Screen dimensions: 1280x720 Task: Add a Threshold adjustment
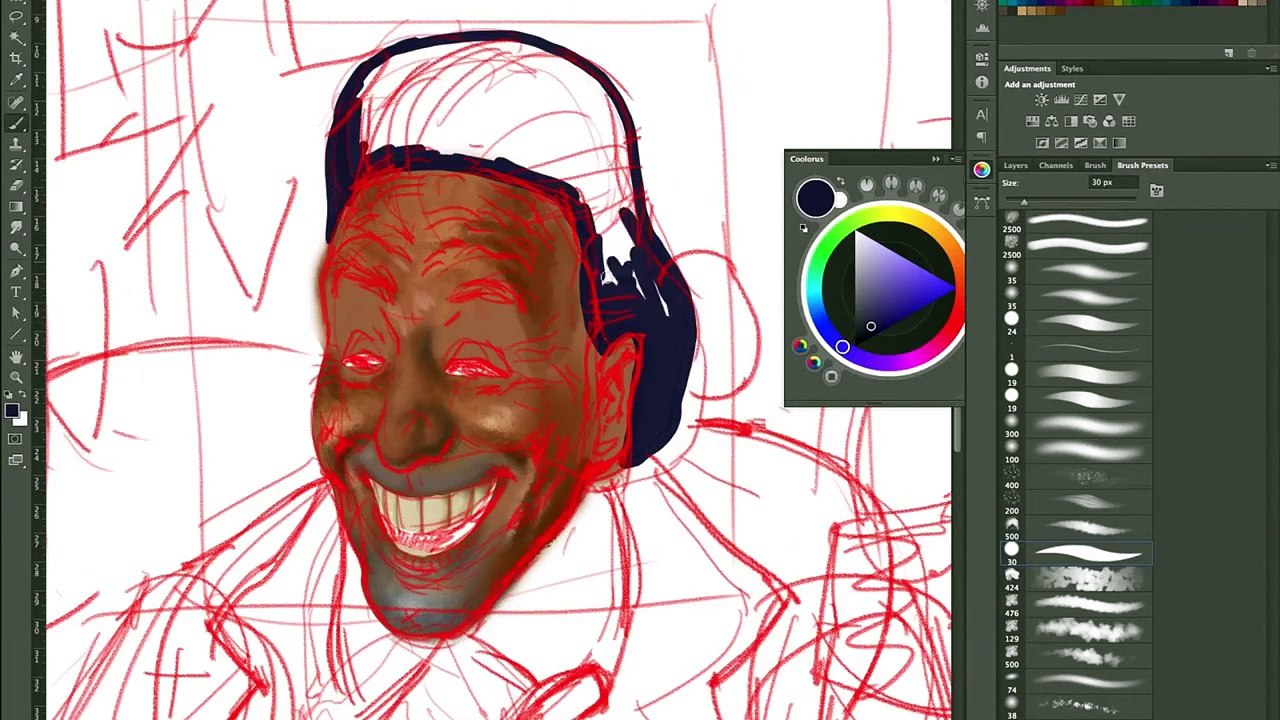pos(1081,143)
